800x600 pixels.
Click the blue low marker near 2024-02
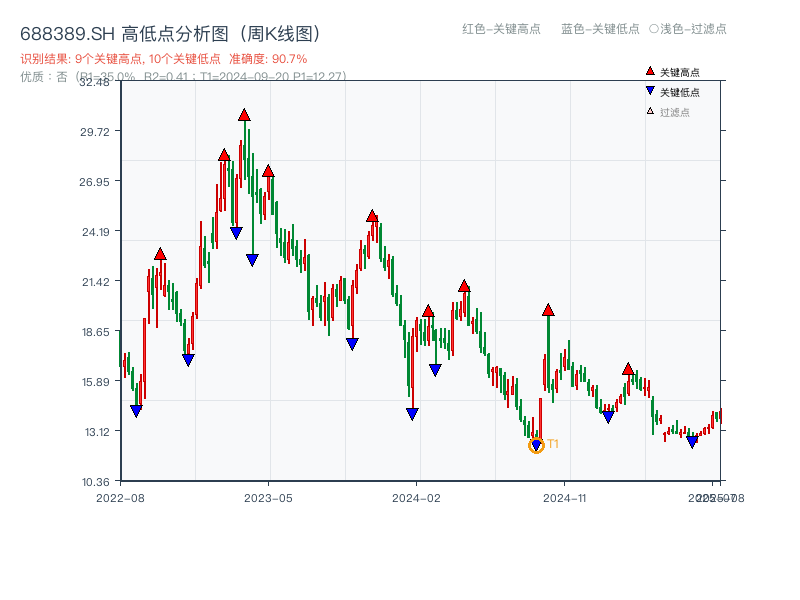point(412,413)
